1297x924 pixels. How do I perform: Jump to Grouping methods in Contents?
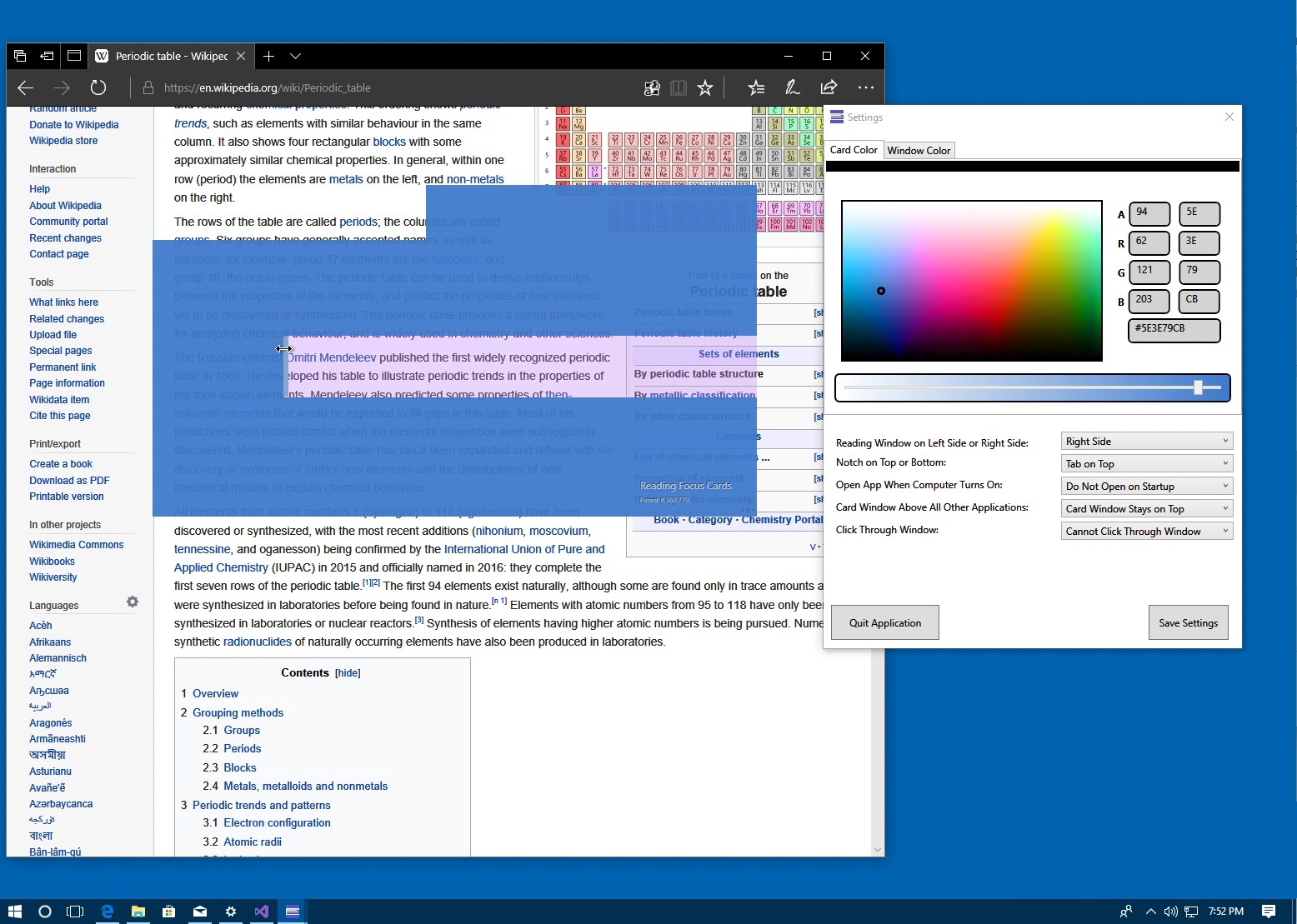click(238, 713)
